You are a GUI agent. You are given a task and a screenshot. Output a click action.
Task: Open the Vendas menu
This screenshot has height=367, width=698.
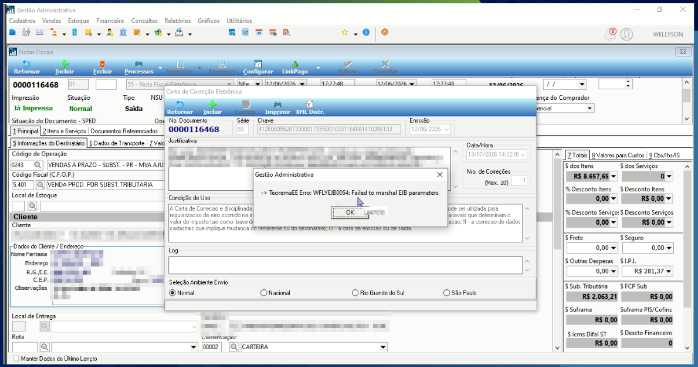coord(51,20)
